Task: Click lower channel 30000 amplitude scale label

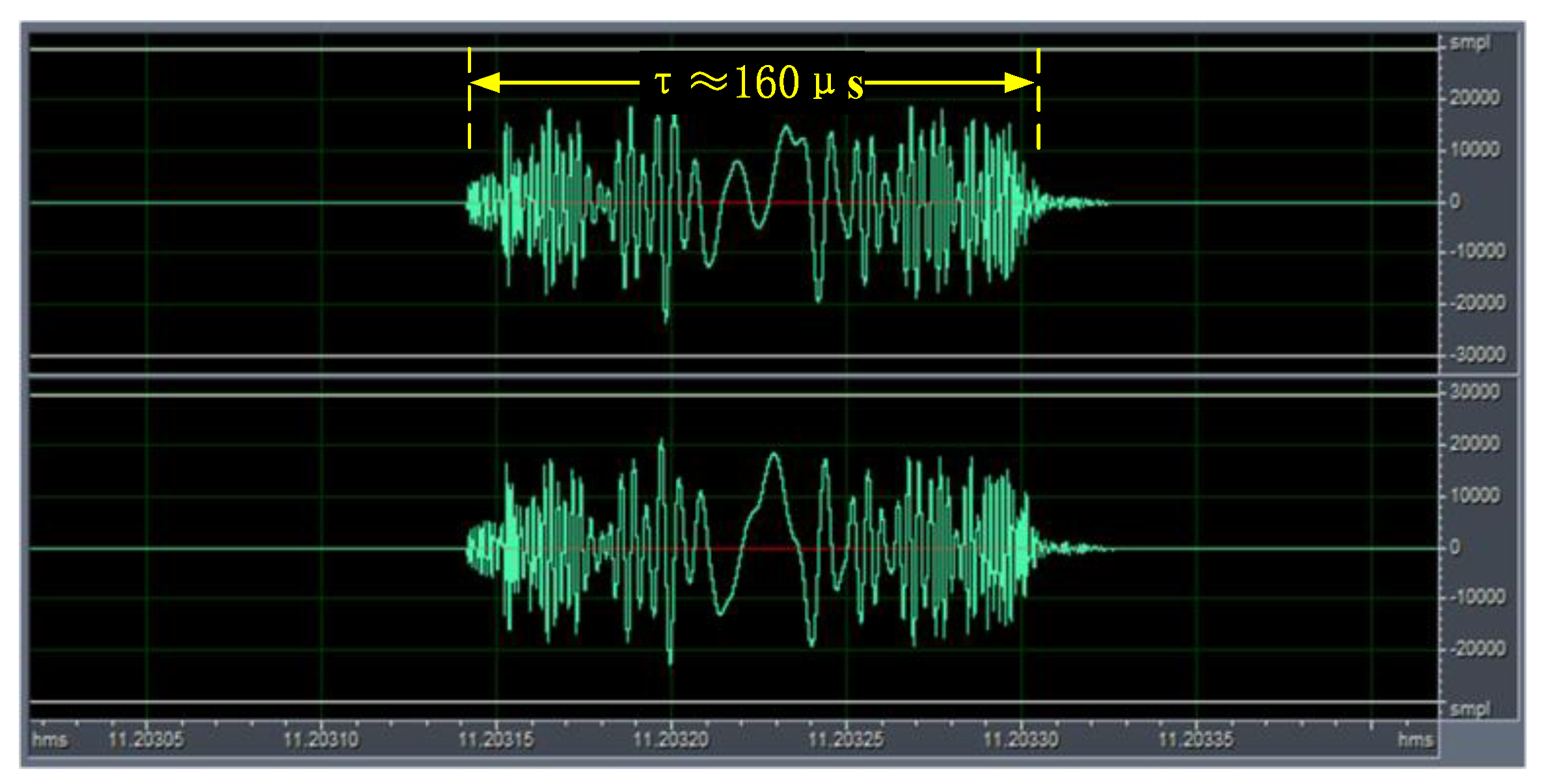Action: (1474, 392)
